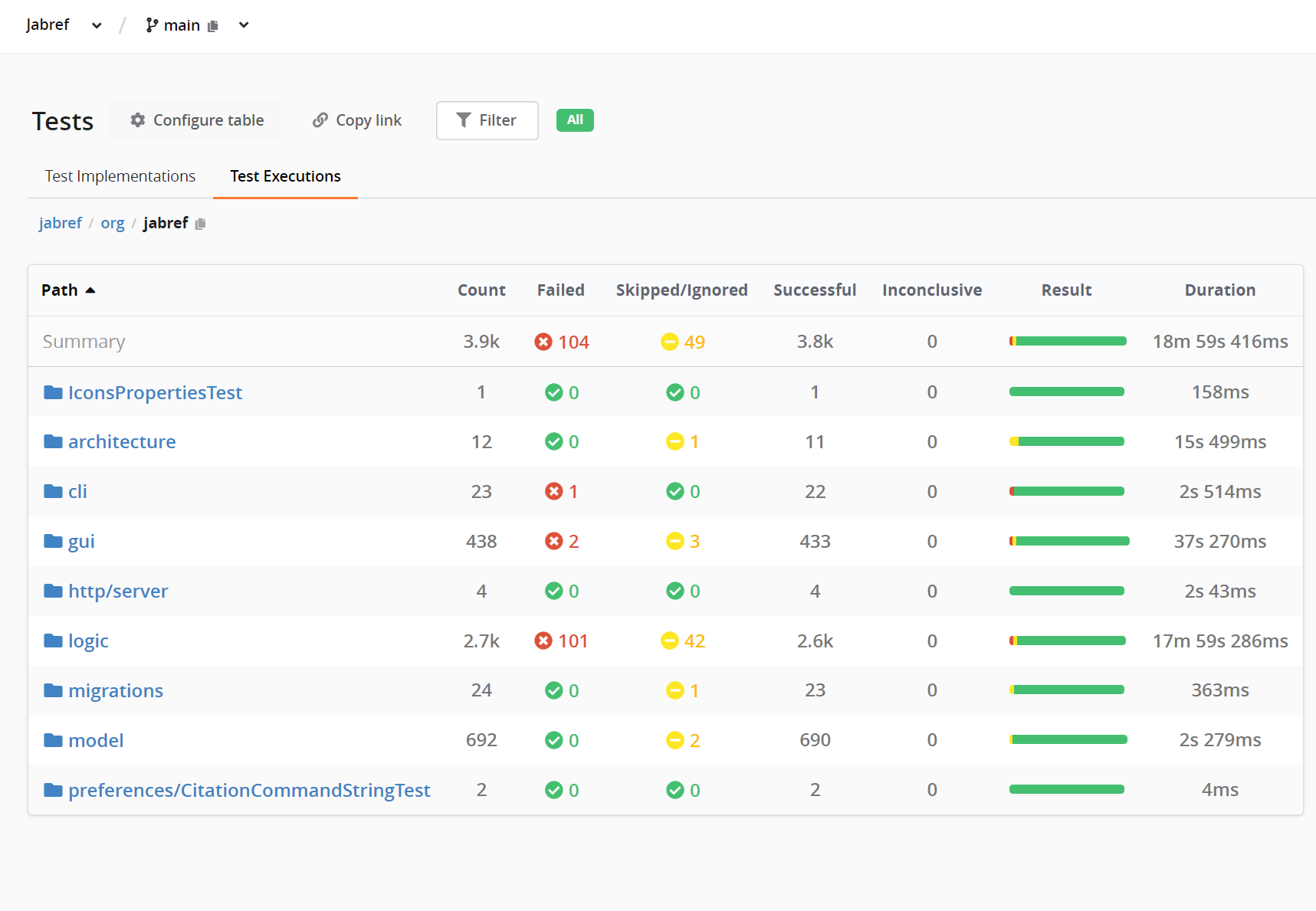
Task: Go to jabref root breadcrumb link
Action: coord(61,223)
